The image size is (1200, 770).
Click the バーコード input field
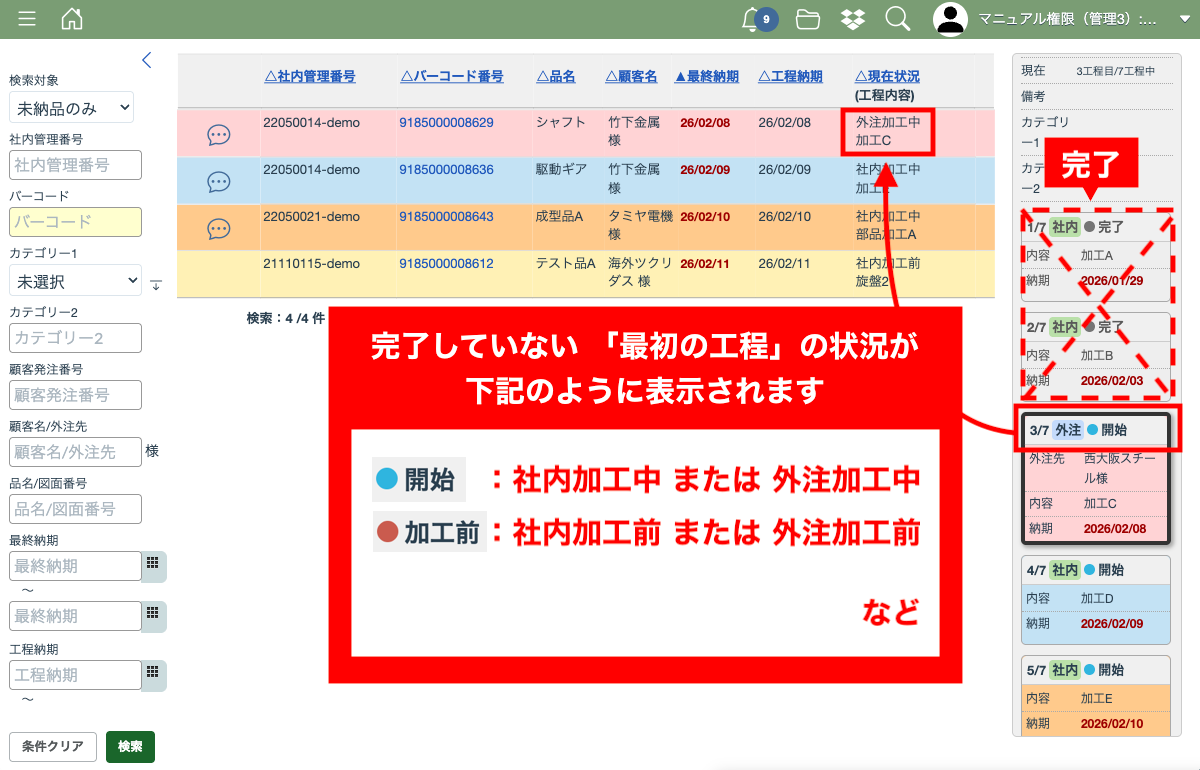point(75,222)
